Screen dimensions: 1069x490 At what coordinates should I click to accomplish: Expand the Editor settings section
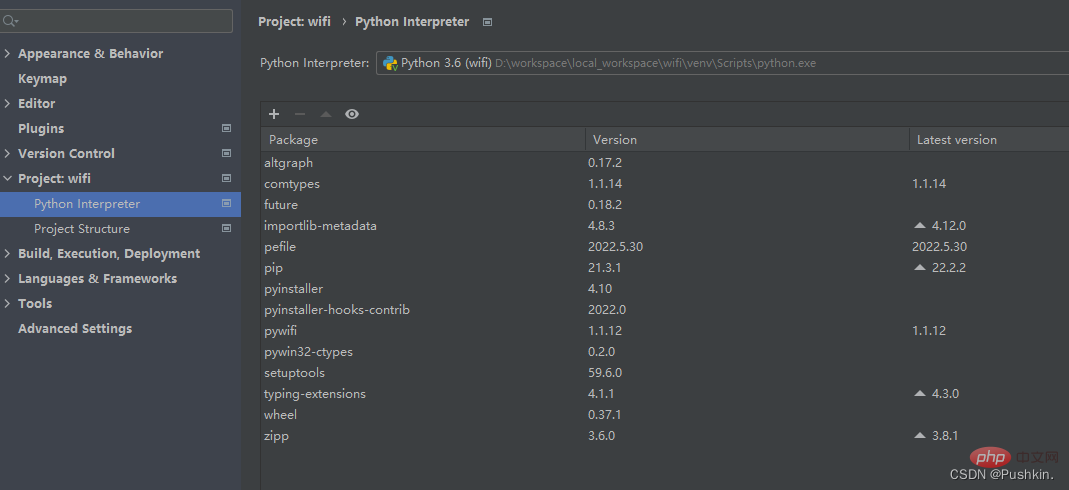[x=7, y=104]
